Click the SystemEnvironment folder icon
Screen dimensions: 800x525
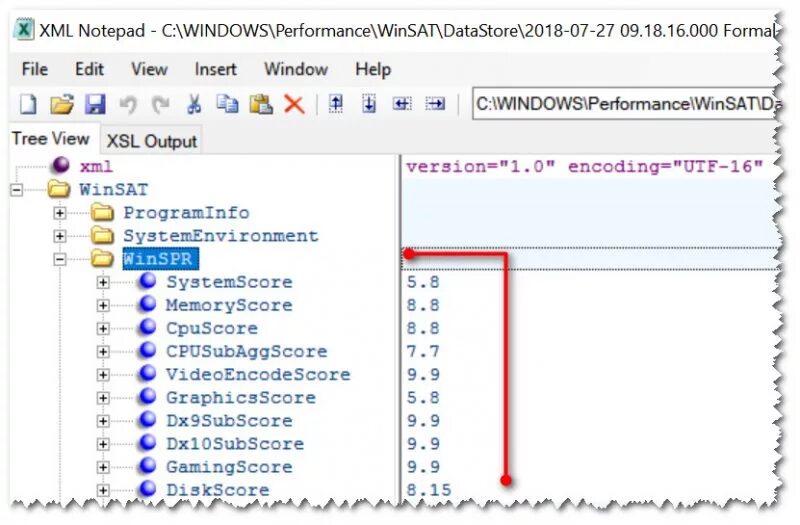point(103,236)
